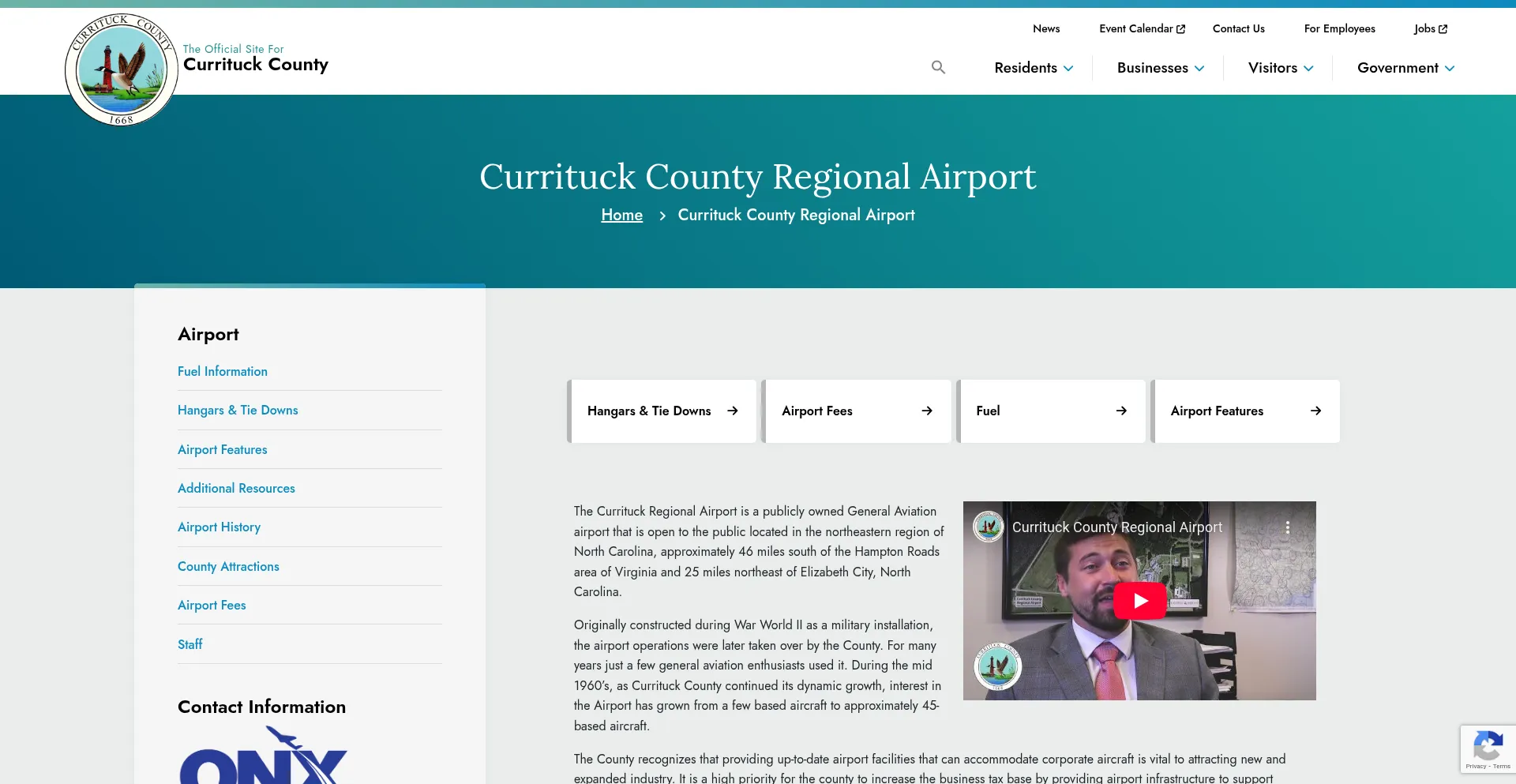Expand the Businesses menu chevron

[x=1199, y=69]
